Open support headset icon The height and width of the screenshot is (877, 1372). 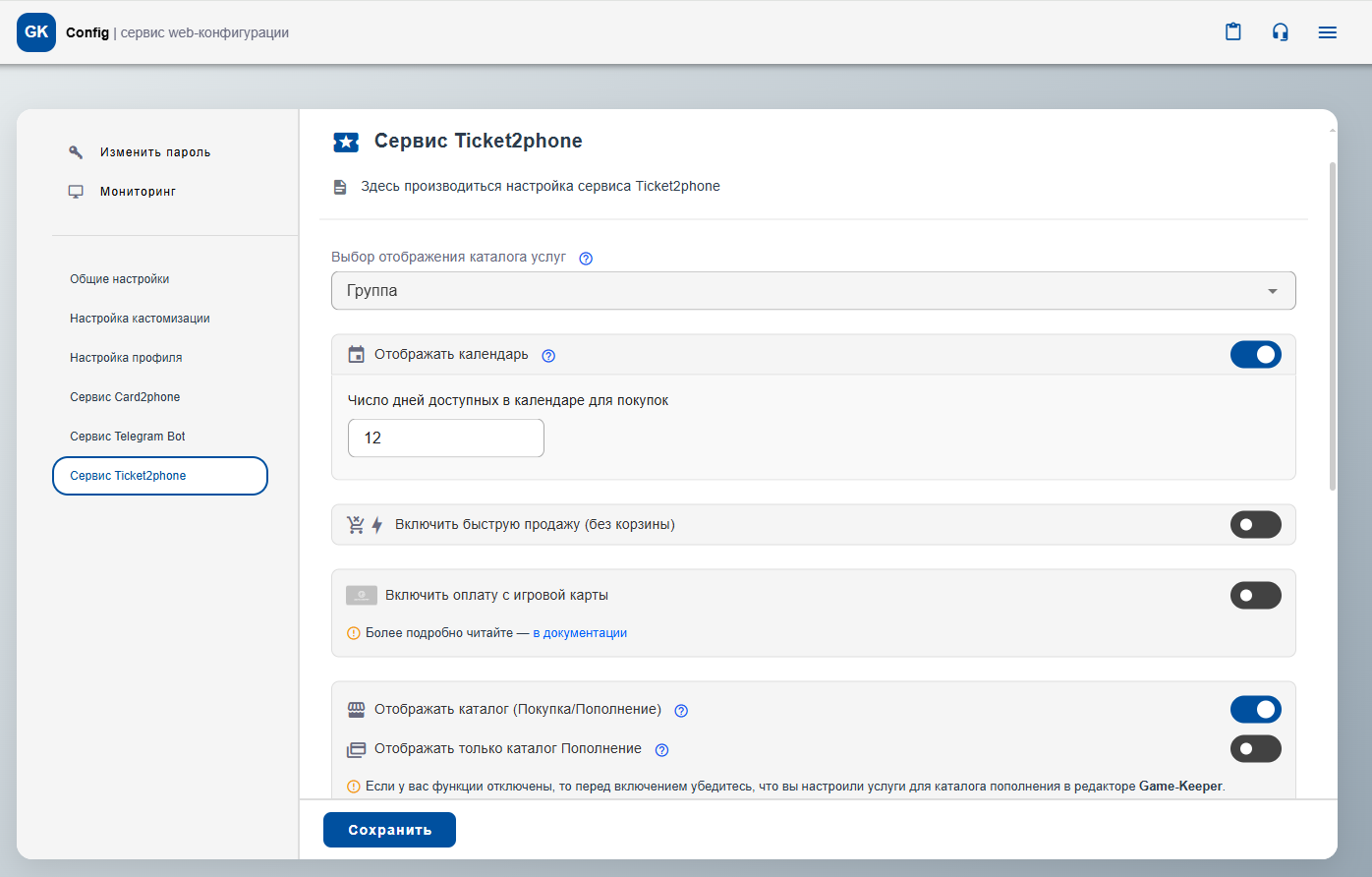coord(1280,32)
